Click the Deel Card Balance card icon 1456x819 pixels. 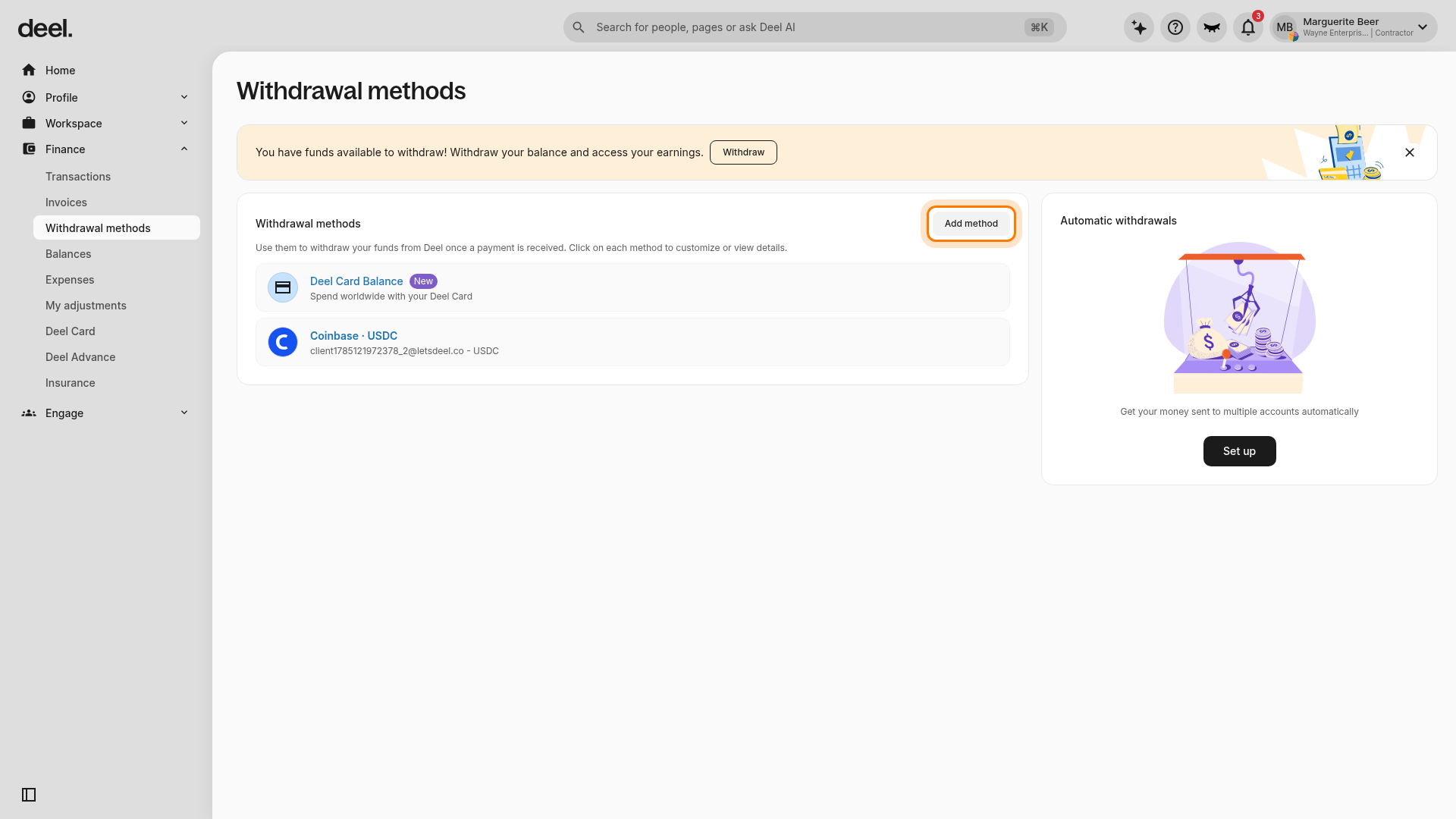click(283, 287)
